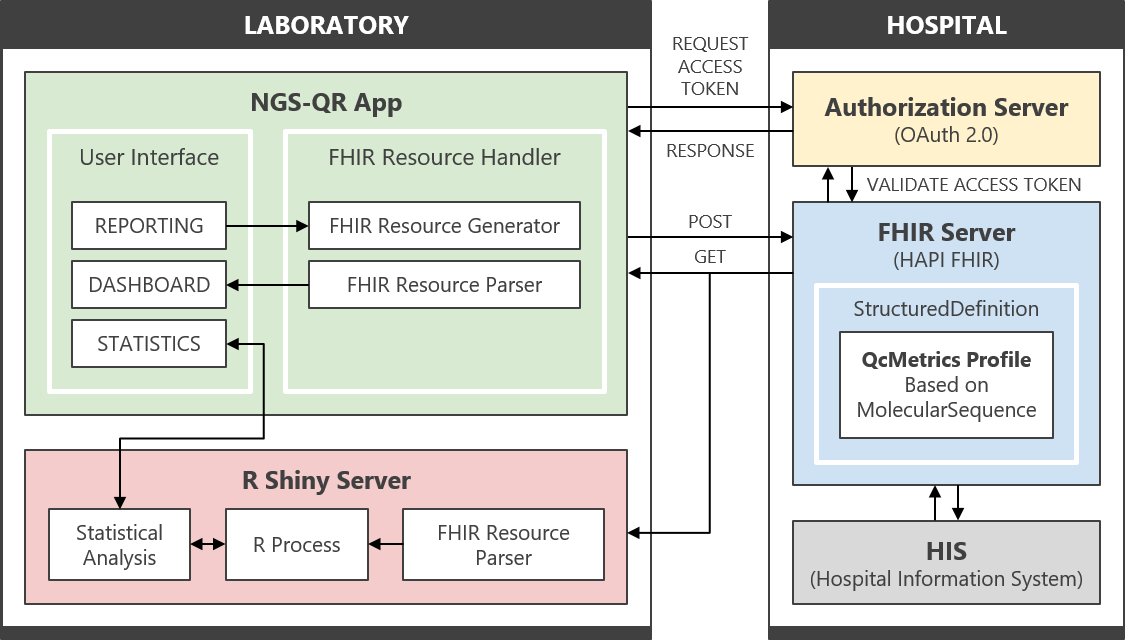Image resolution: width=1125 pixels, height=640 pixels.
Task: Click the STATISTICS box
Action: tap(149, 344)
